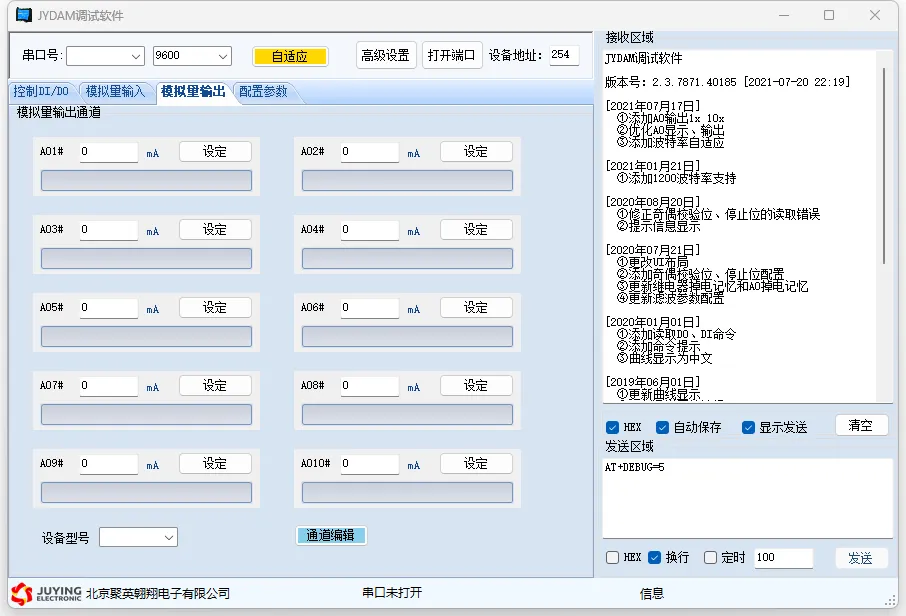This screenshot has width=906, height=616.
Task: Click 设定 button for AO10#
Action: coord(476,463)
